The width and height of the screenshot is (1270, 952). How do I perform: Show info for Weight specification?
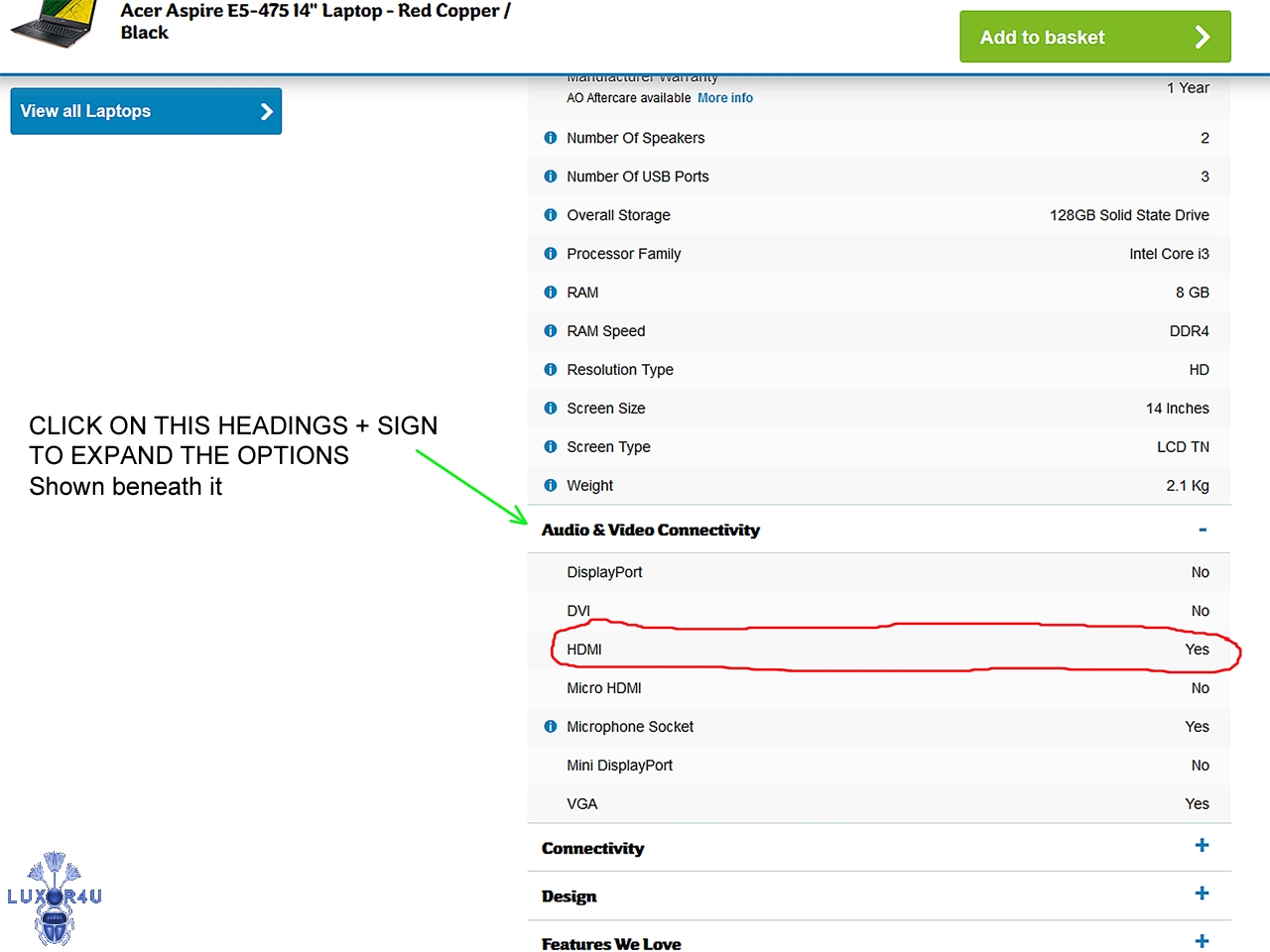tap(551, 486)
